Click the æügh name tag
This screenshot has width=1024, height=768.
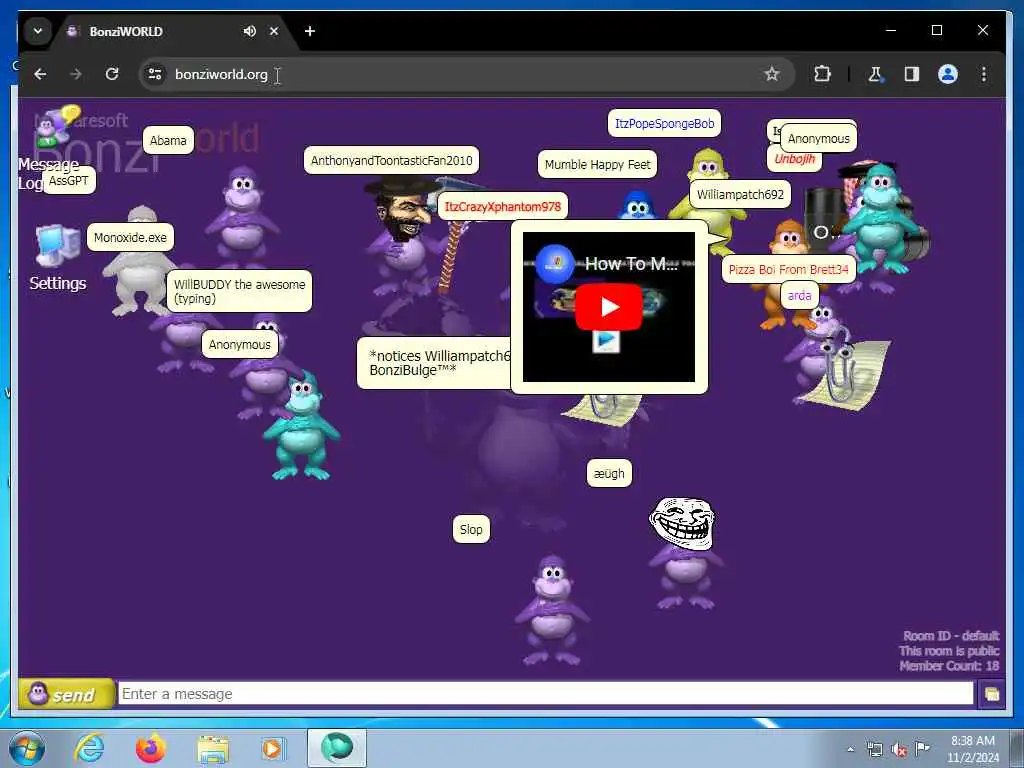click(609, 474)
